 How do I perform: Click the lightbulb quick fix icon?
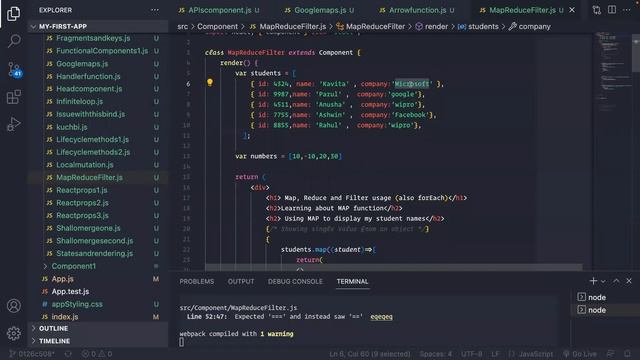tap(210, 83)
